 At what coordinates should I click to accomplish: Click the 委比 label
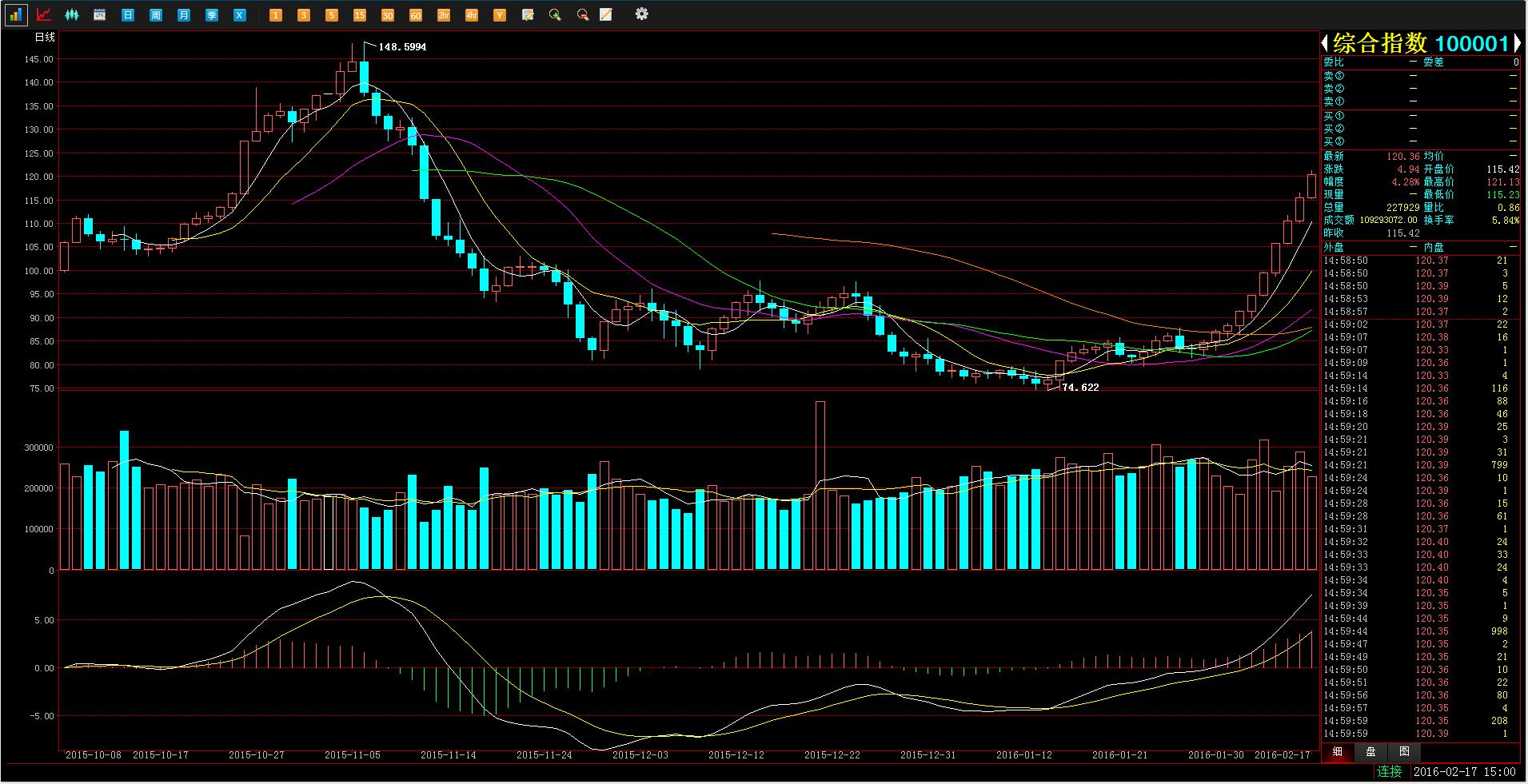(1334, 62)
